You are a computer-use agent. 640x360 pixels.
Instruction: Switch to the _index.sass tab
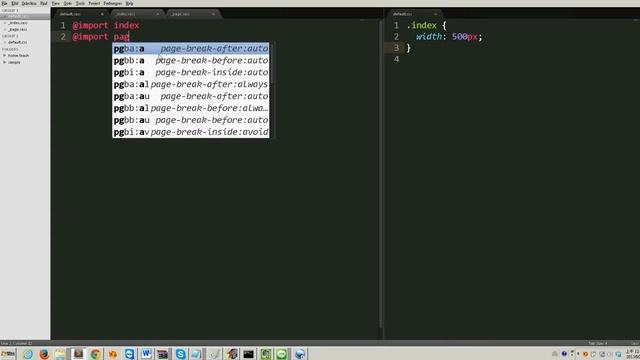(136, 14)
